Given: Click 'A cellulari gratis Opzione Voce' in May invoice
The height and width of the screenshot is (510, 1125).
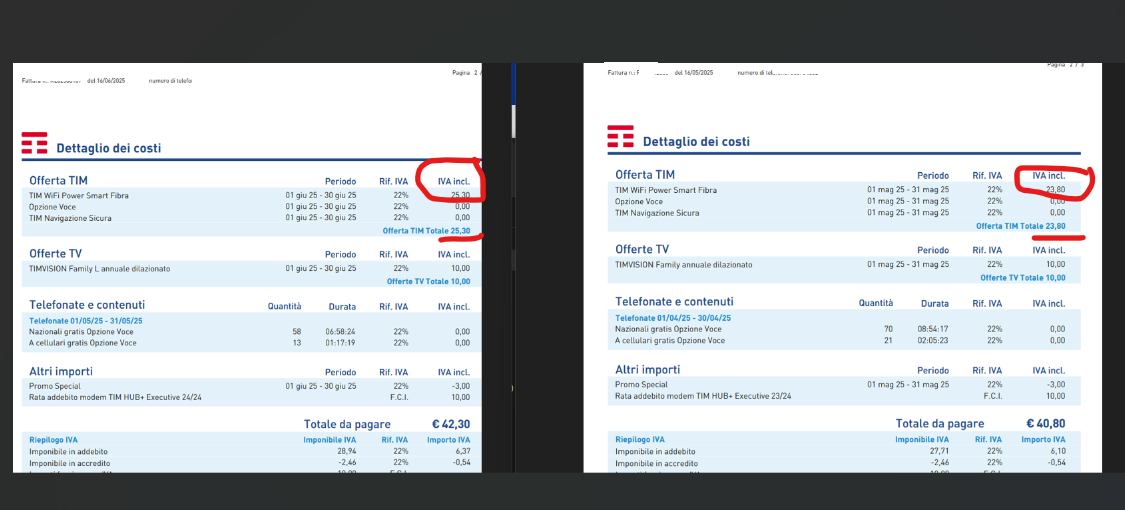Looking at the screenshot, I should click(669, 340).
